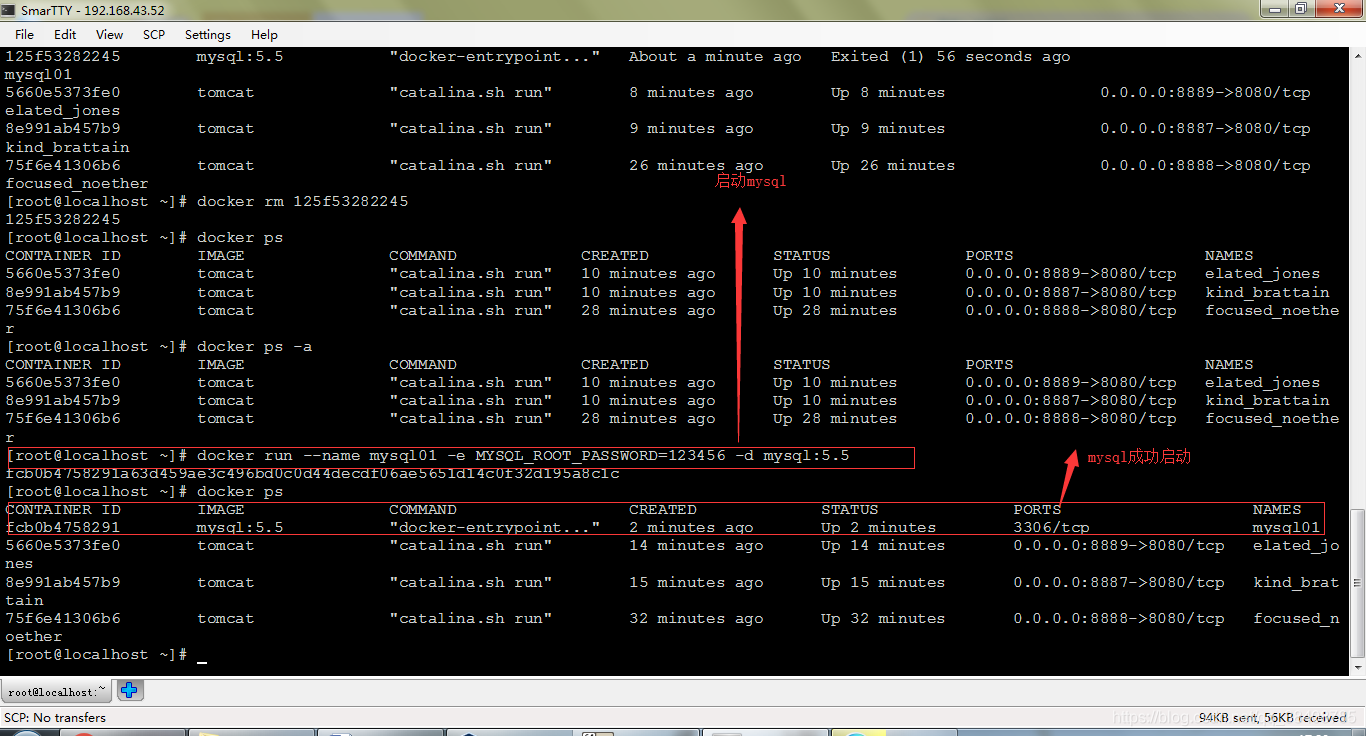Click the '3306/tcp' port value
The height and width of the screenshot is (736, 1366).
click(1051, 527)
